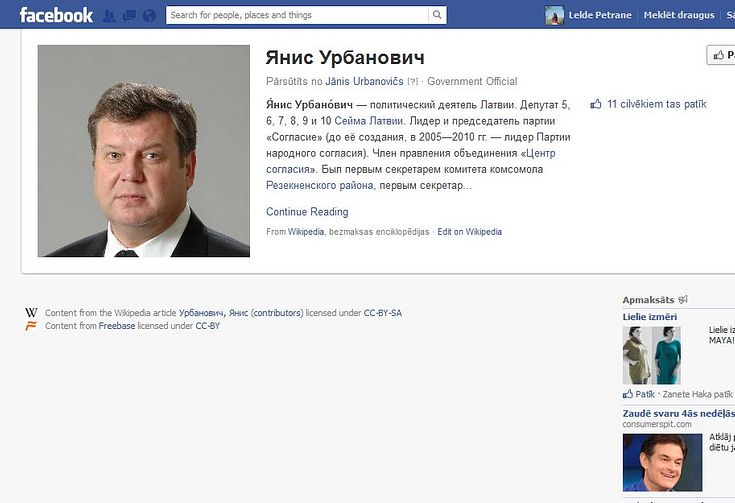The image size is (735, 503).
Task: Click the search magnifier button
Action: pyautogui.click(x=437, y=15)
